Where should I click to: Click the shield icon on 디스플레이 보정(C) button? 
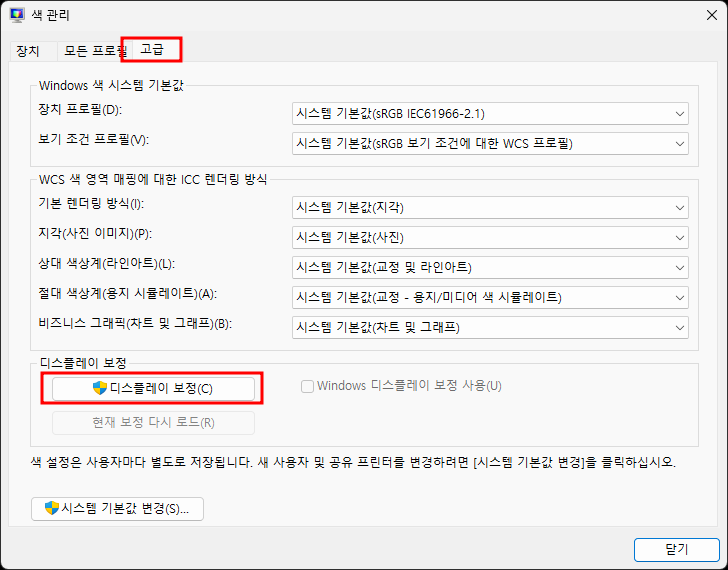coord(100,388)
